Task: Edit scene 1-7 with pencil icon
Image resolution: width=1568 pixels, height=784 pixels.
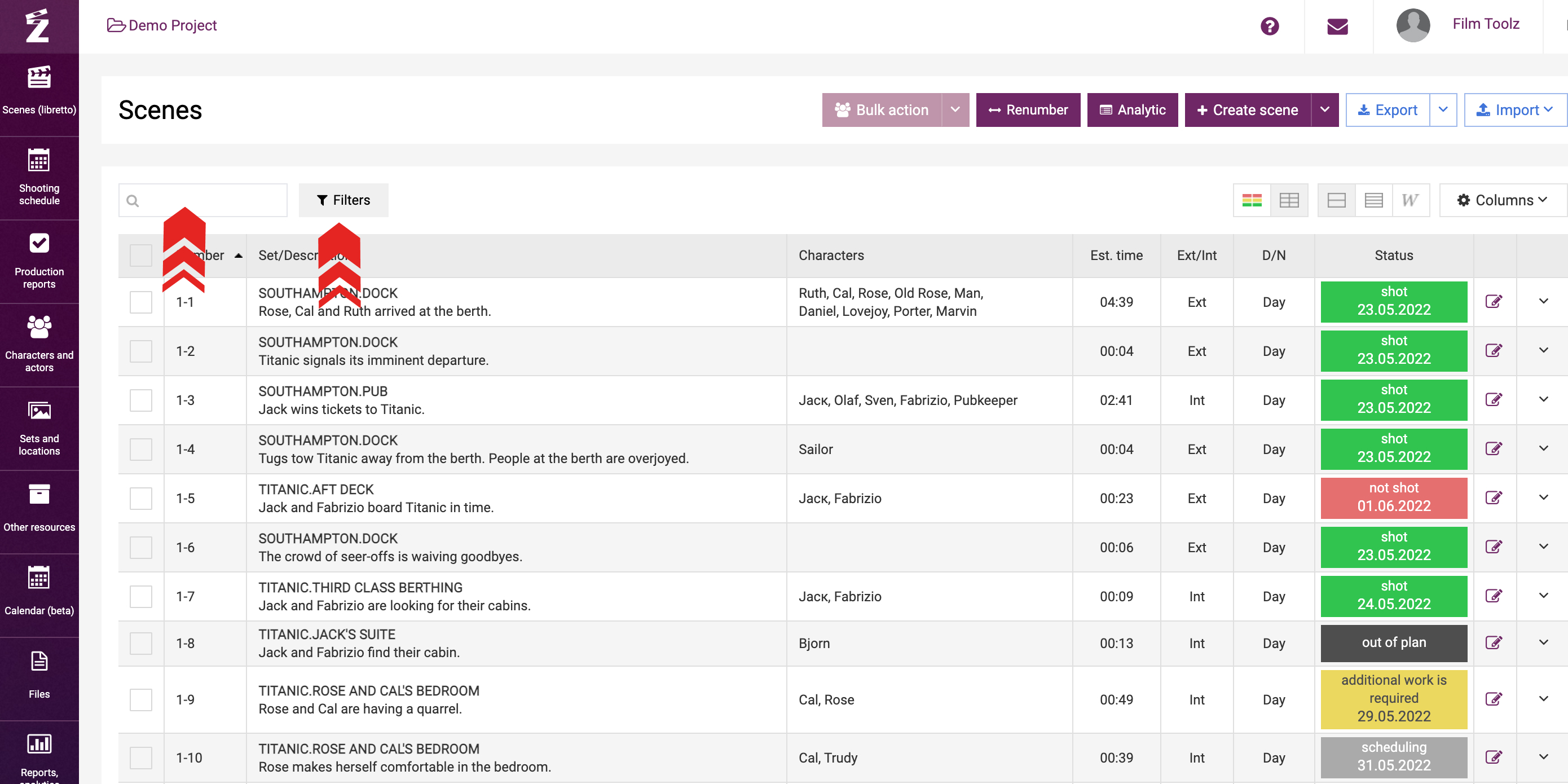Action: coord(1493,595)
